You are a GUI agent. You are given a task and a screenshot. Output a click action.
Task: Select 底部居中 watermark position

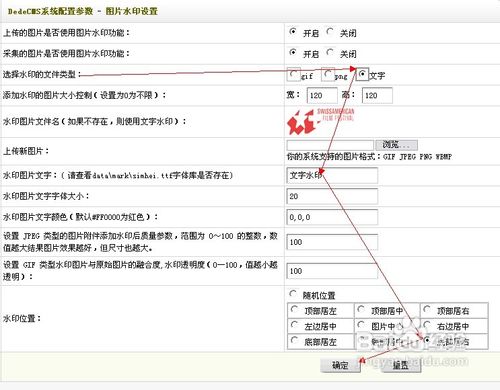361,340
